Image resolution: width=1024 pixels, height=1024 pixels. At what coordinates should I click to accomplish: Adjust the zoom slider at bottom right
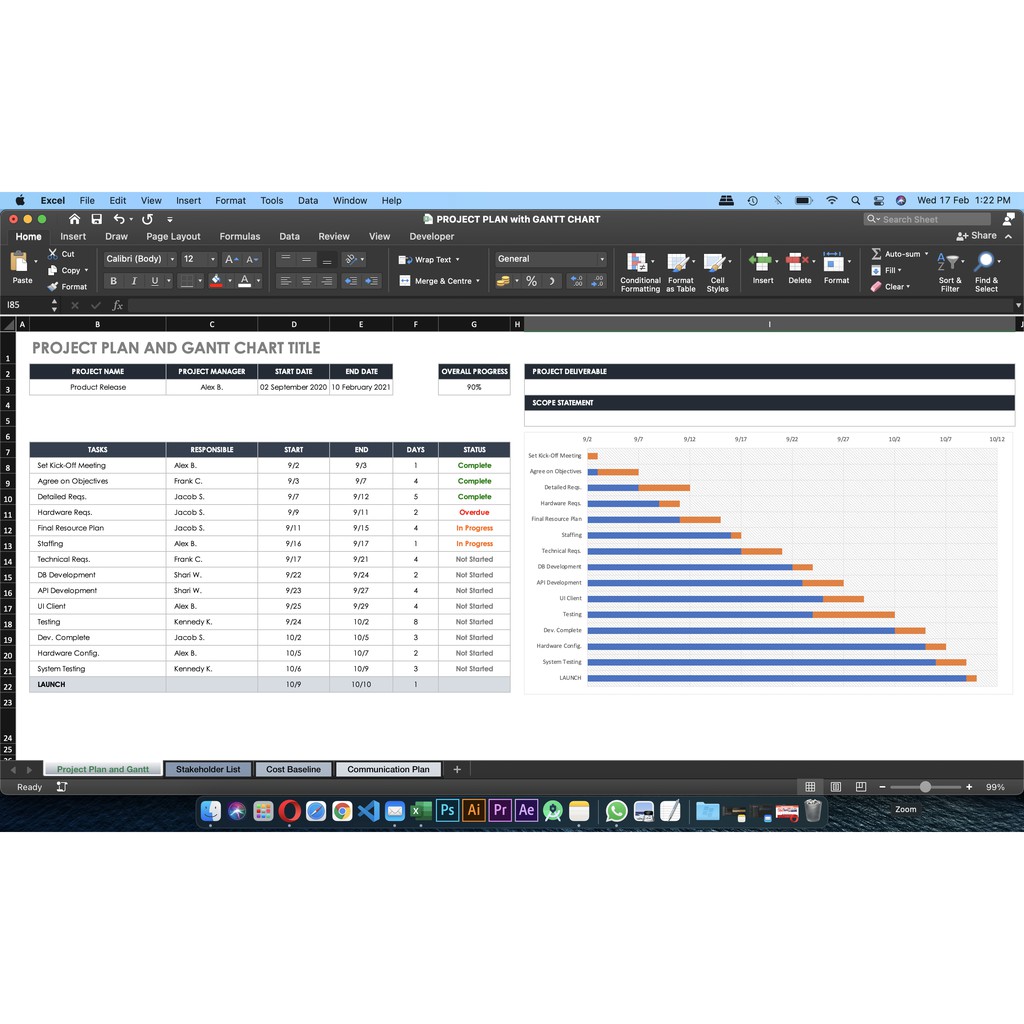(x=923, y=786)
